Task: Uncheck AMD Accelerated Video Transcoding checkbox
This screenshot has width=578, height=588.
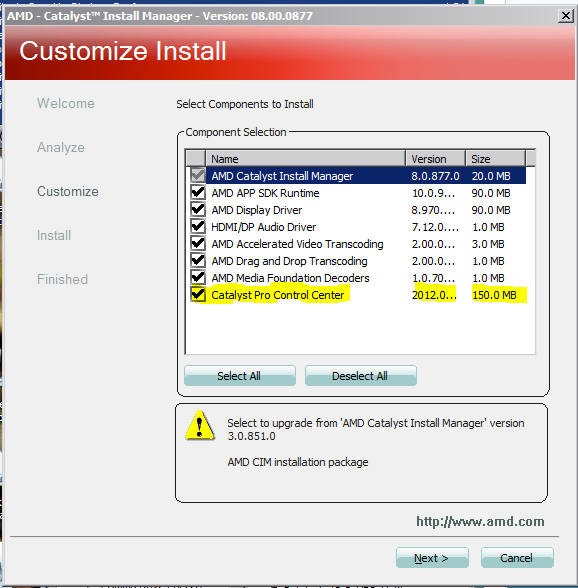Action: pos(198,244)
